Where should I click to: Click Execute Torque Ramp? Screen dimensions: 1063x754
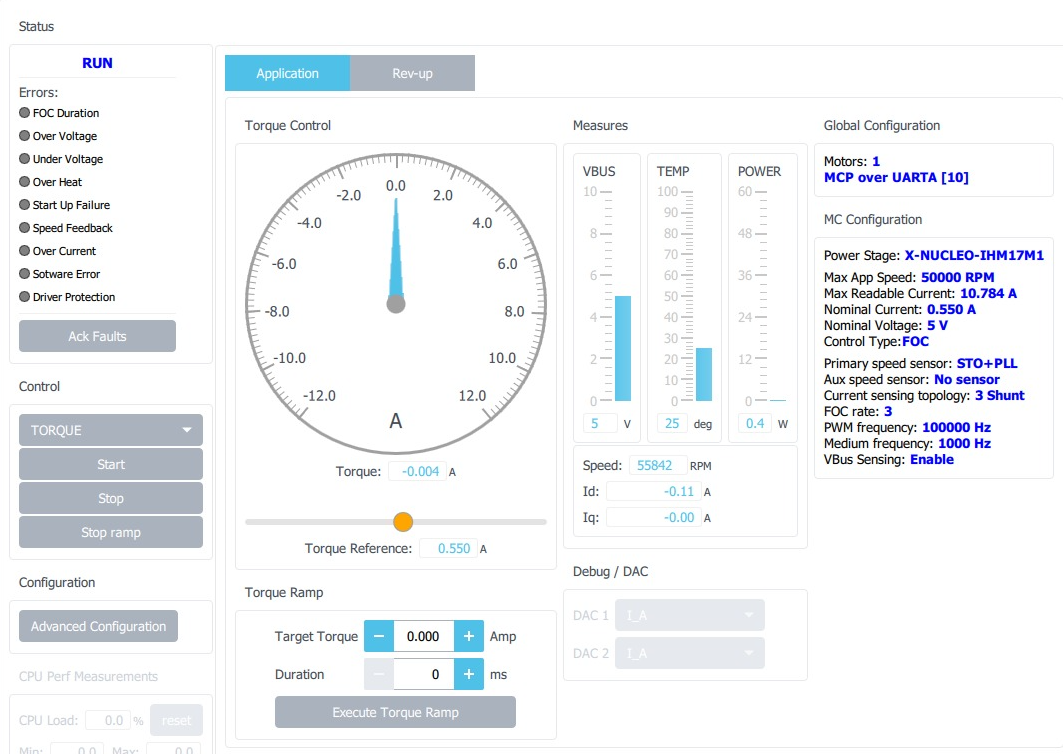[x=395, y=712]
